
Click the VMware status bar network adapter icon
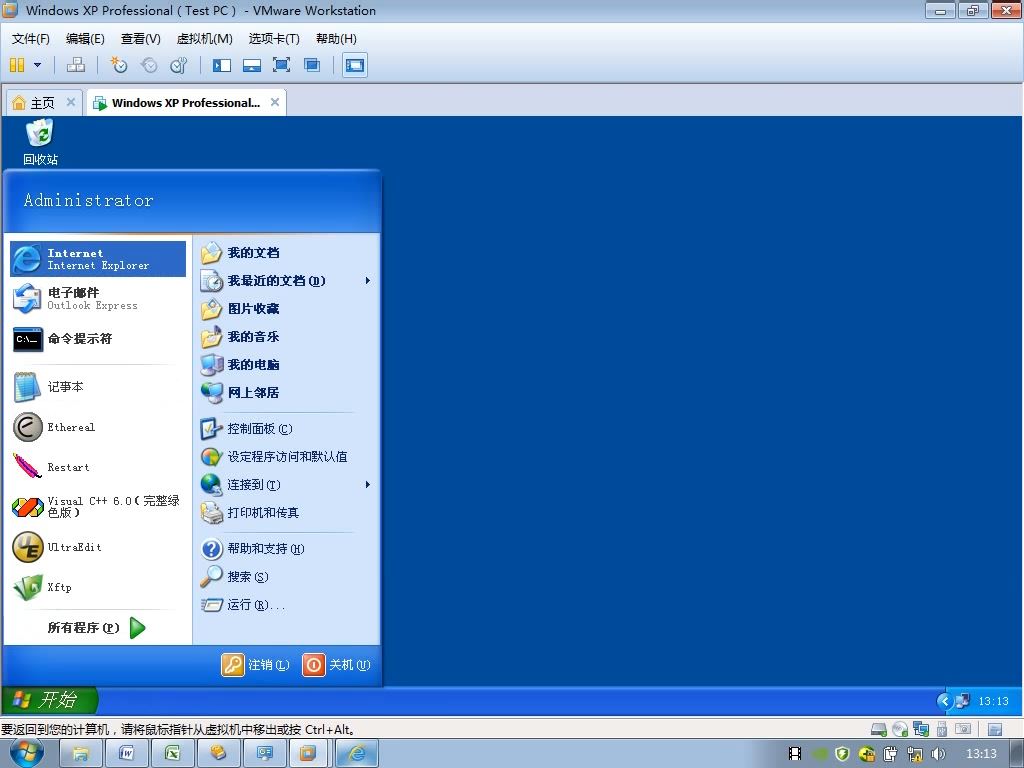pyautogui.click(x=921, y=729)
